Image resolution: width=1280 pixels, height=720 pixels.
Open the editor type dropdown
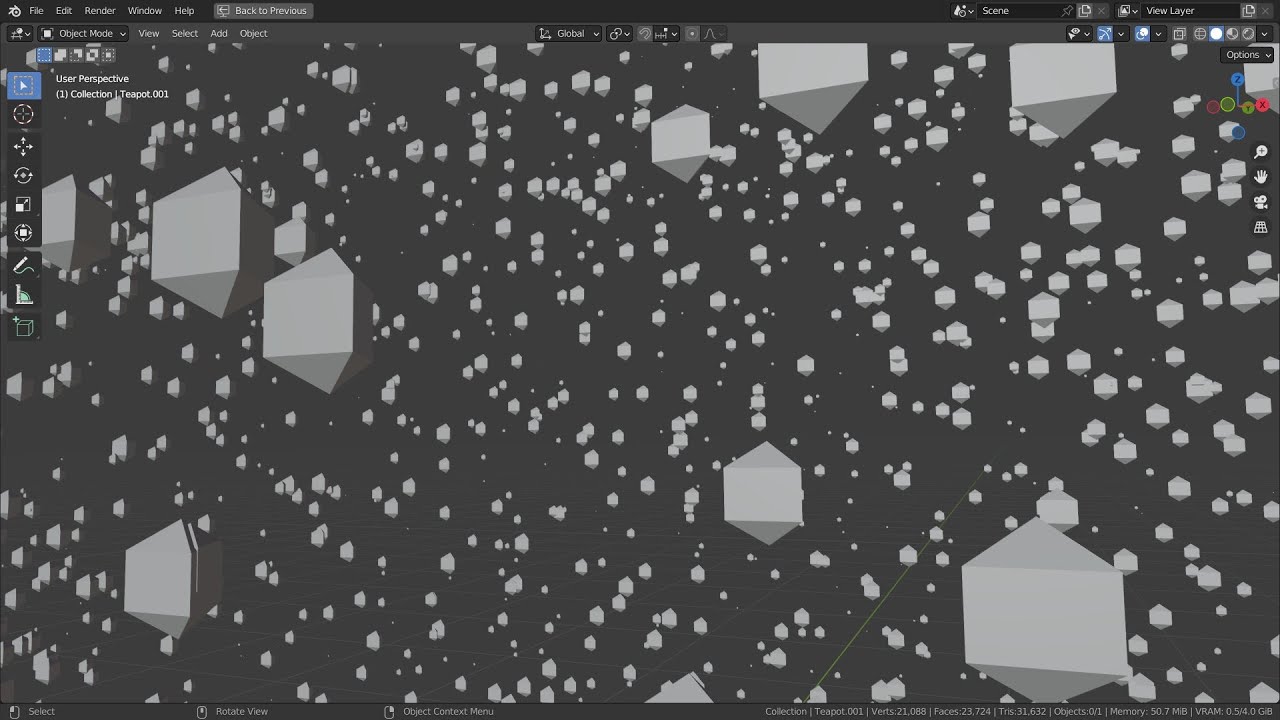[20, 33]
